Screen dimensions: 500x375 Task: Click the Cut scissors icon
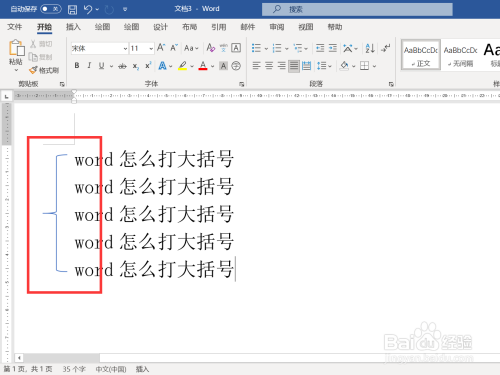pyautogui.click(x=33, y=44)
